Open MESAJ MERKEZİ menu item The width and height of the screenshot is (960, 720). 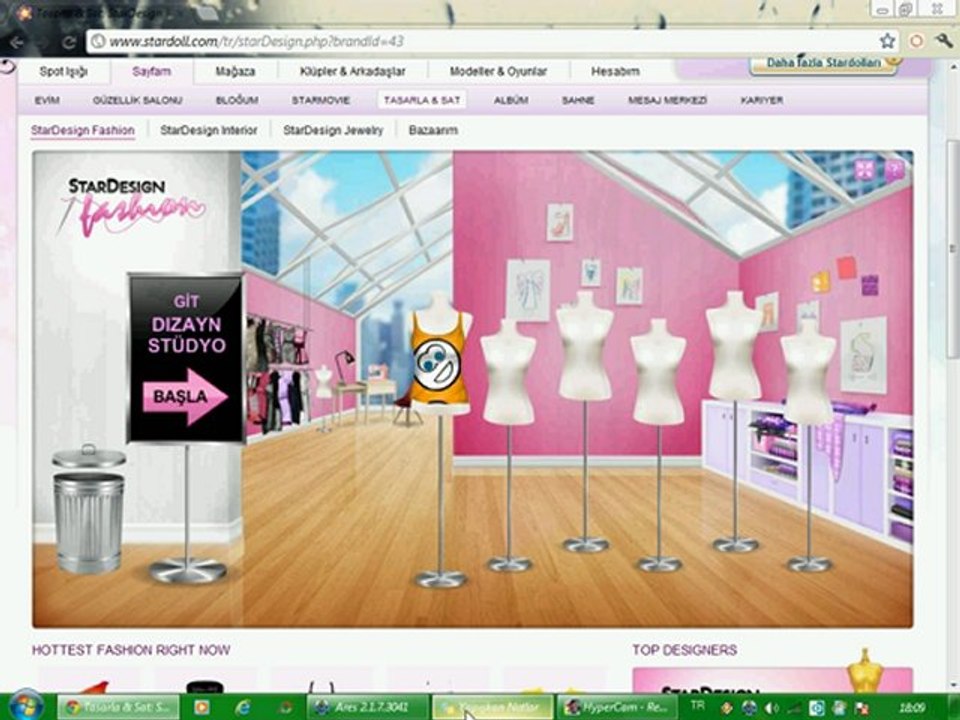tap(667, 100)
